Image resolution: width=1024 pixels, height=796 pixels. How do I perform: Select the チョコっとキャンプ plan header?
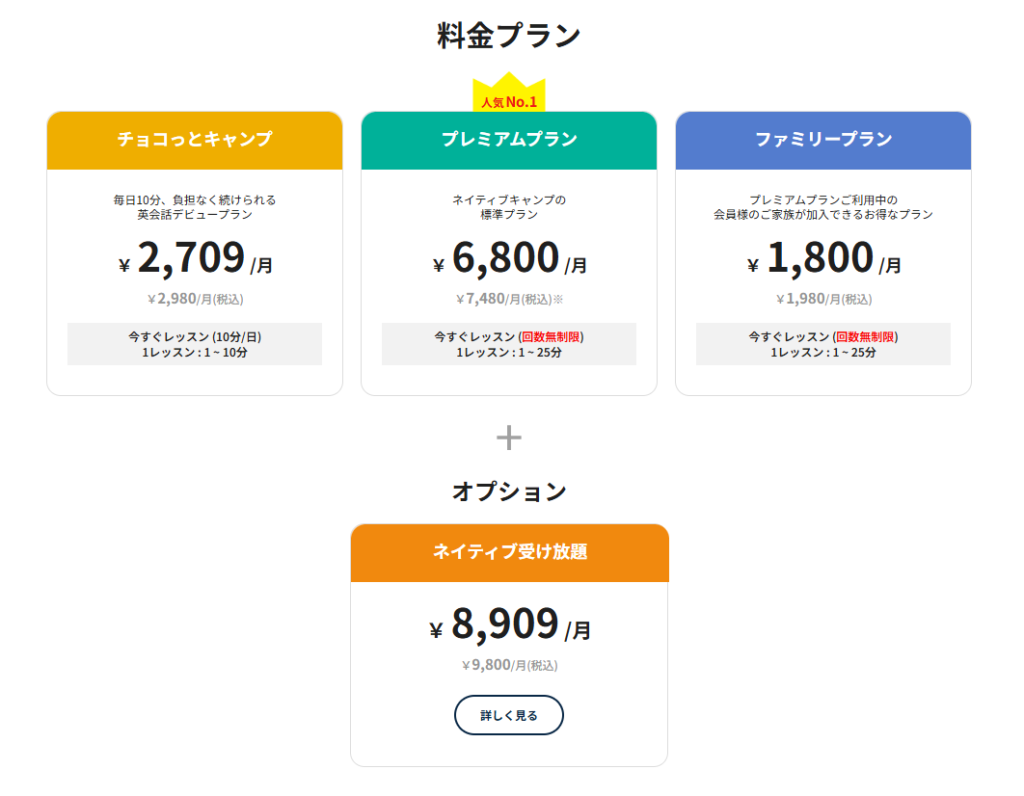pyautogui.click(x=195, y=140)
